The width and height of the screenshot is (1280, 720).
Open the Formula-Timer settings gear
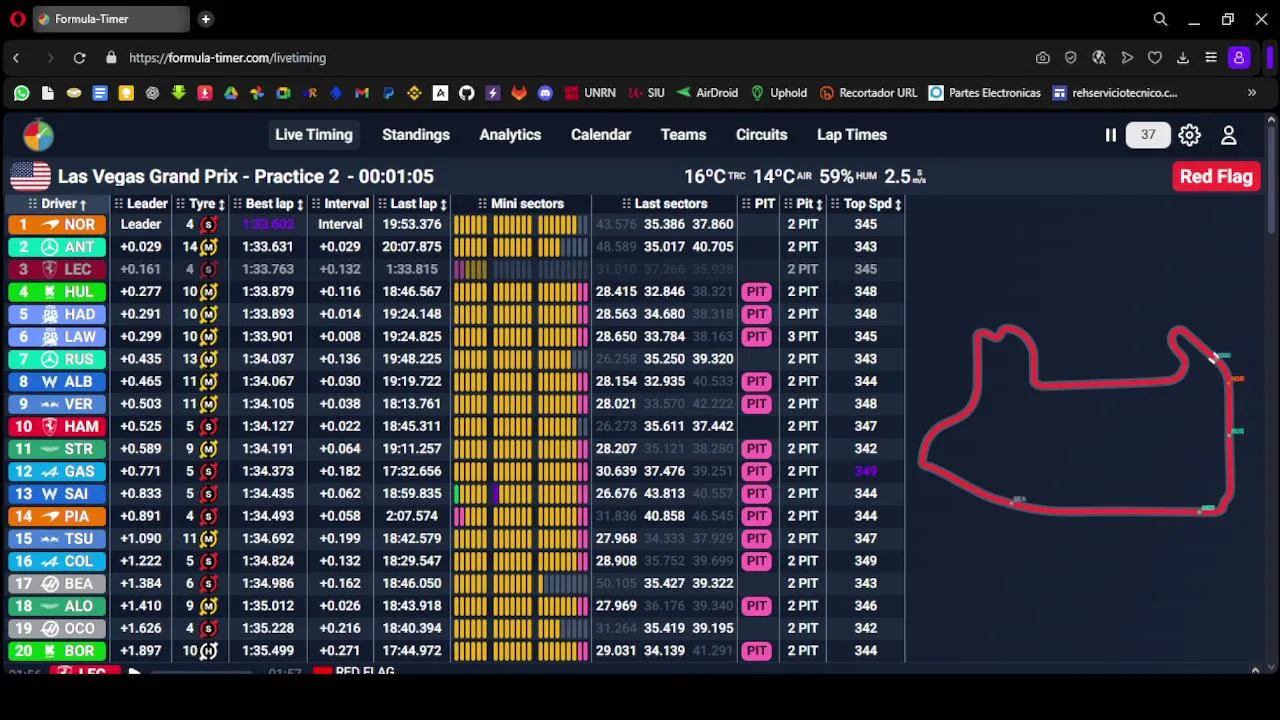1189,135
